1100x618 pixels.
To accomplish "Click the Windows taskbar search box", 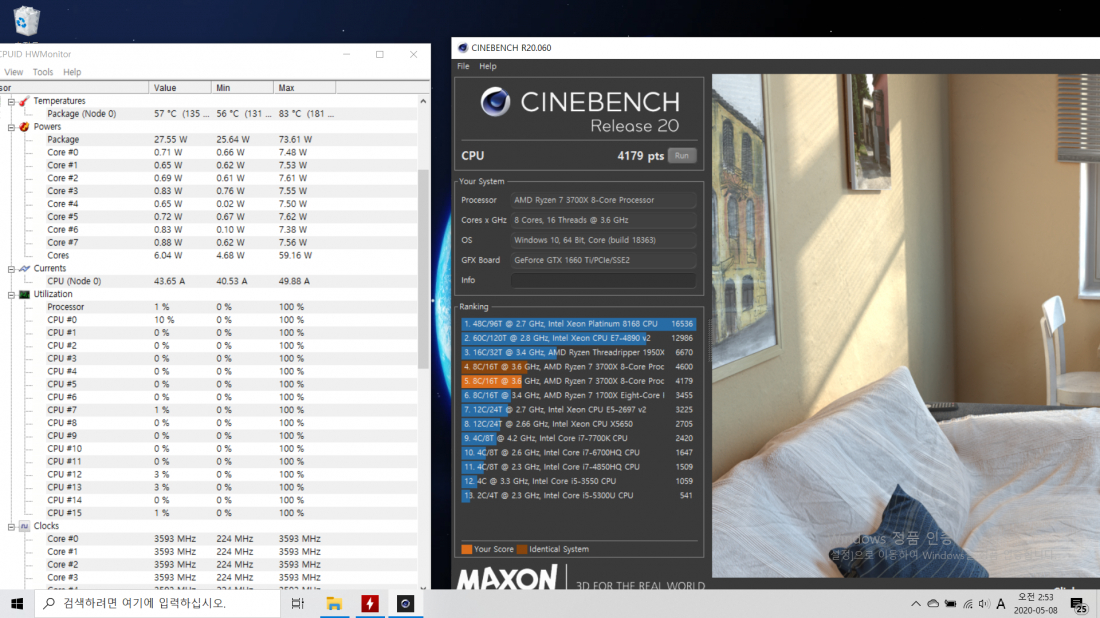I will (x=157, y=603).
